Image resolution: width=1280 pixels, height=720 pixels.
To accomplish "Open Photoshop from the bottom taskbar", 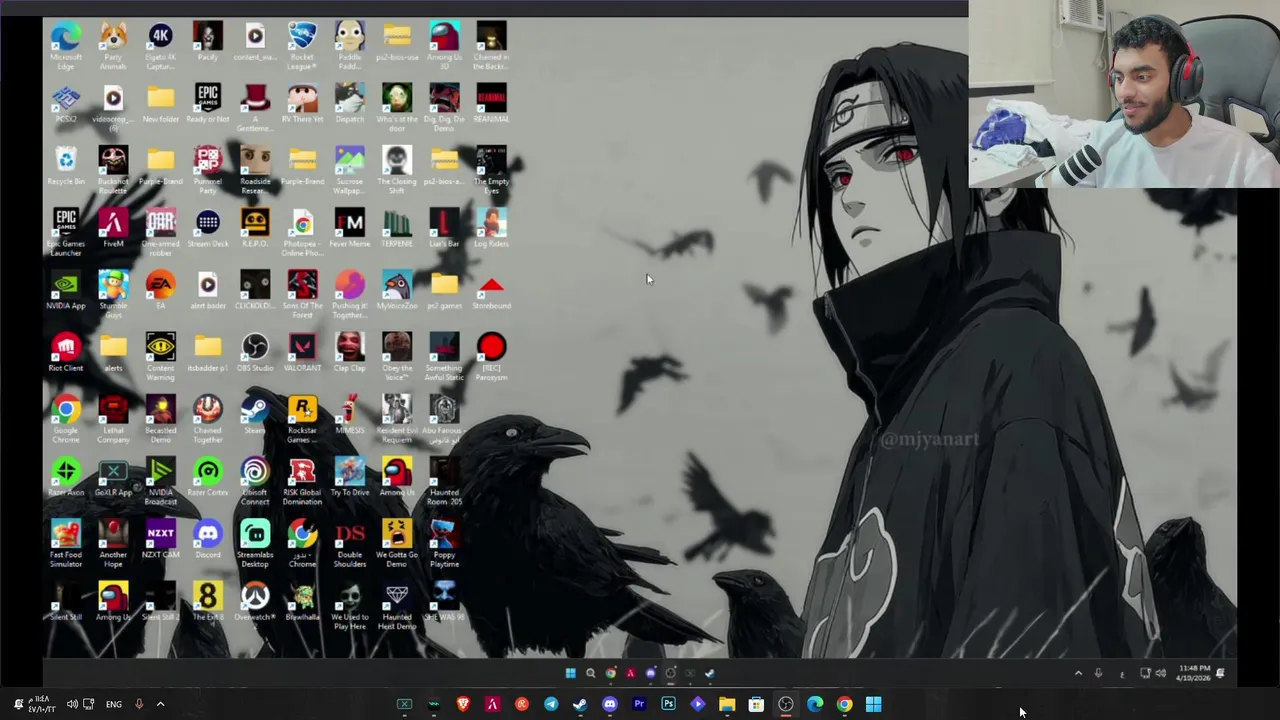I will (x=668, y=704).
